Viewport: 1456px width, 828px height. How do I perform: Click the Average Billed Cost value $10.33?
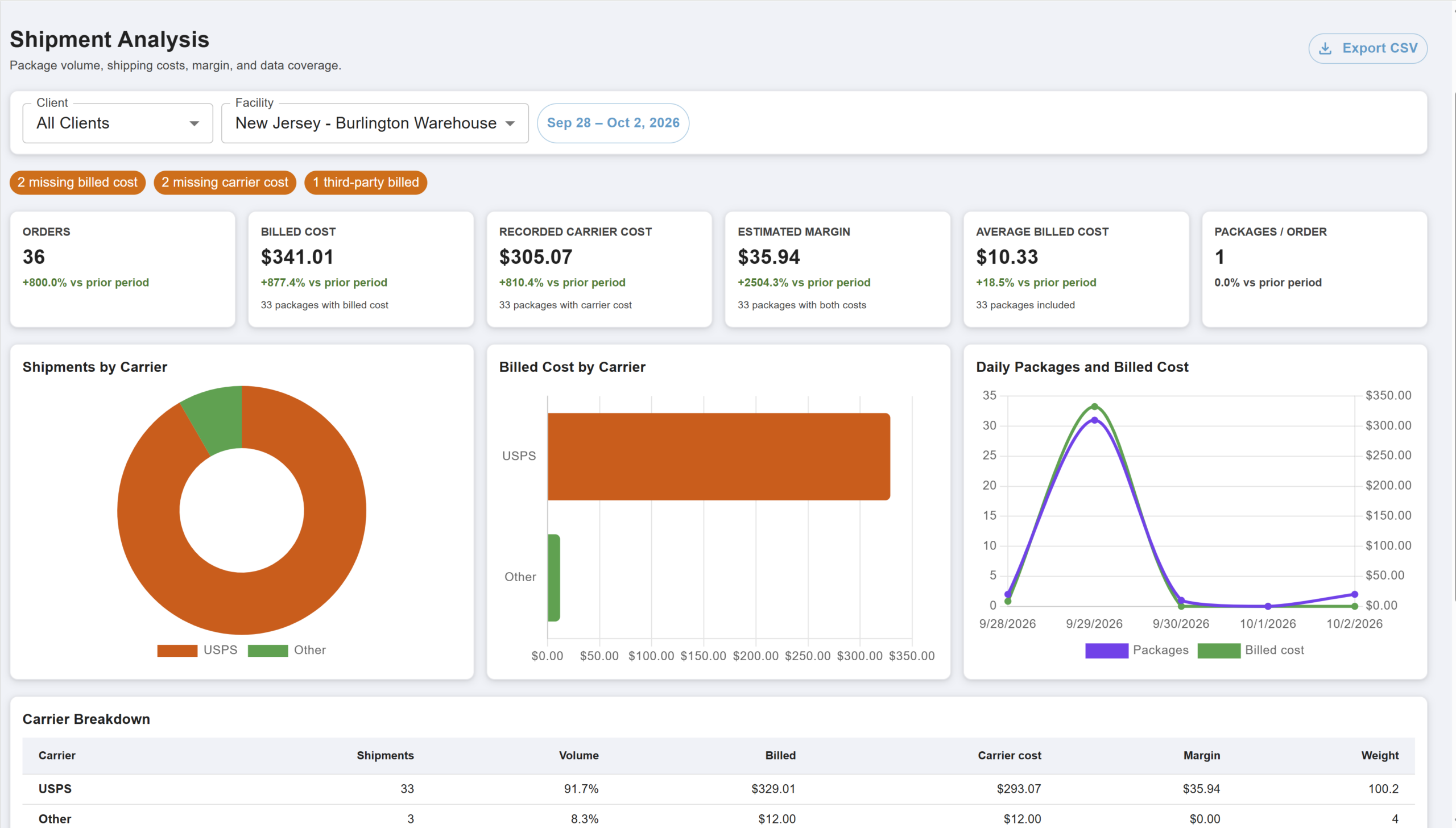pyautogui.click(x=1007, y=257)
